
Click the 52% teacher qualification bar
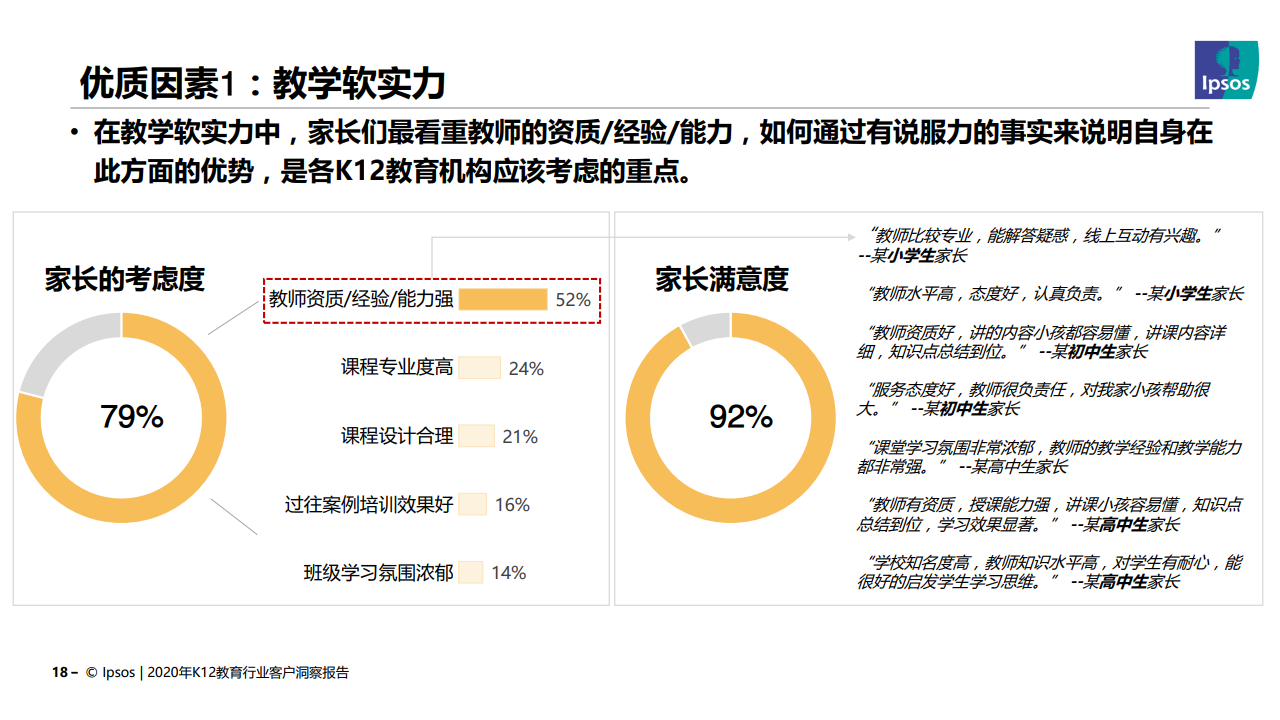pos(503,299)
